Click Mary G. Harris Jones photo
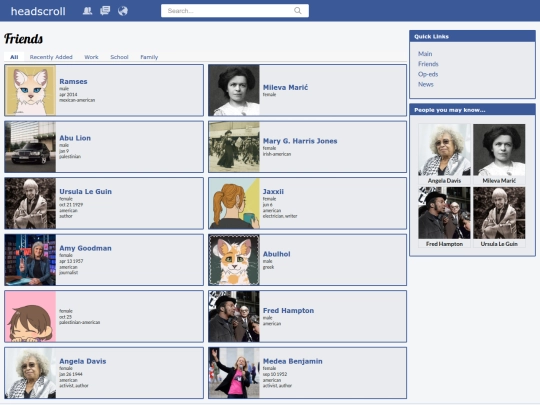The image size is (540, 405). (x=234, y=147)
